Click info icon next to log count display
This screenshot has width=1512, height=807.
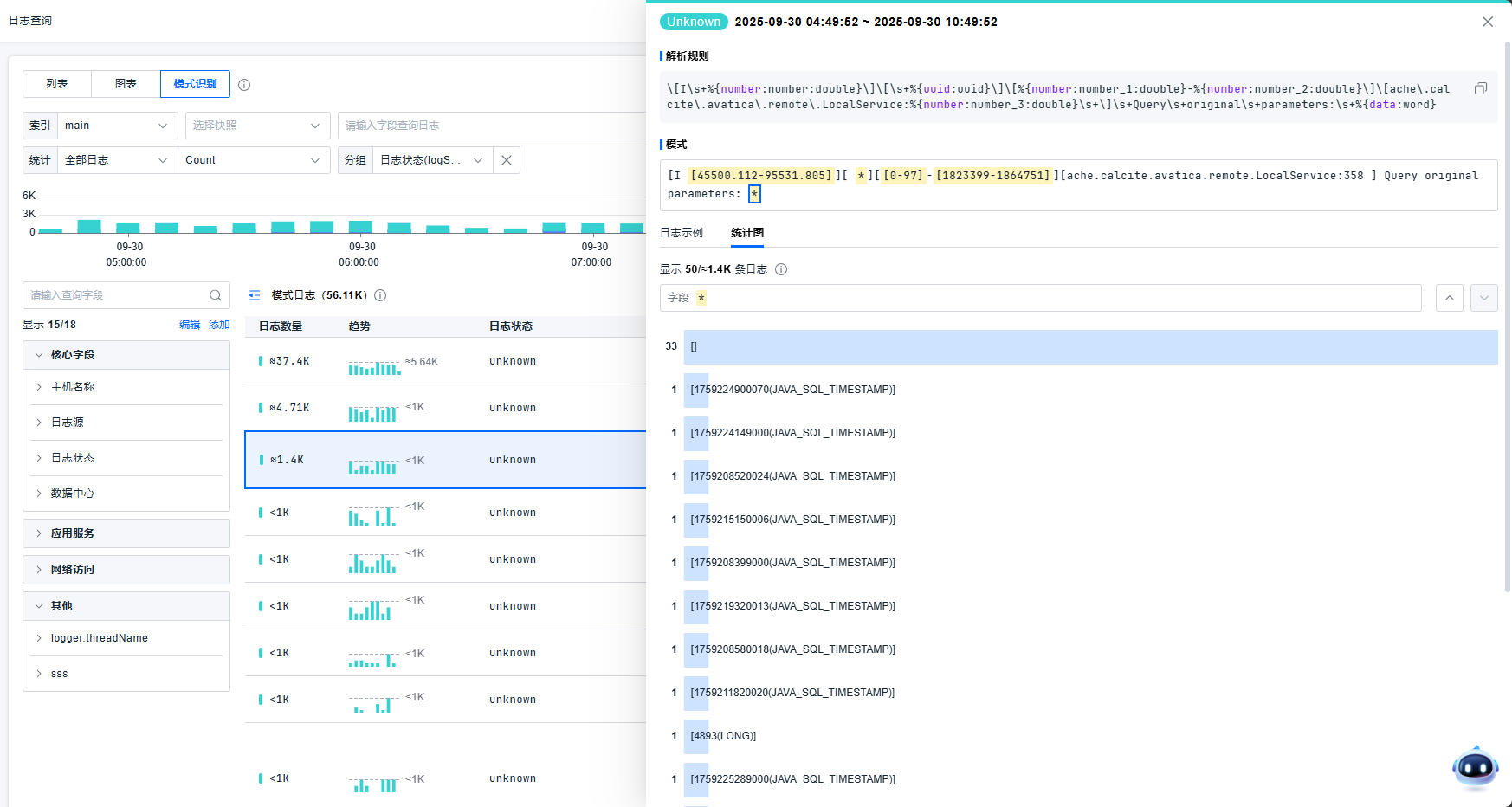(x=781, y=269)
